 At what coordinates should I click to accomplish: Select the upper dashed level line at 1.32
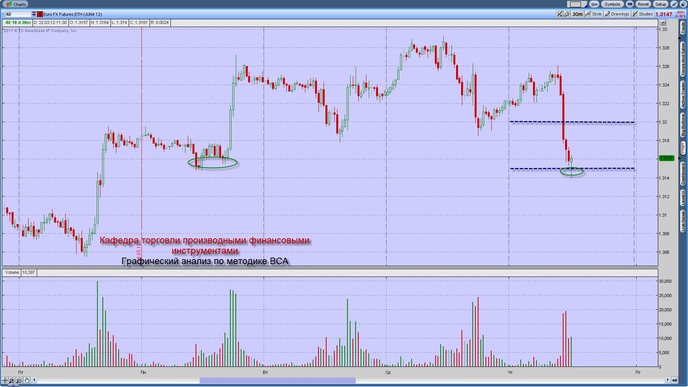tap(572, 122)
